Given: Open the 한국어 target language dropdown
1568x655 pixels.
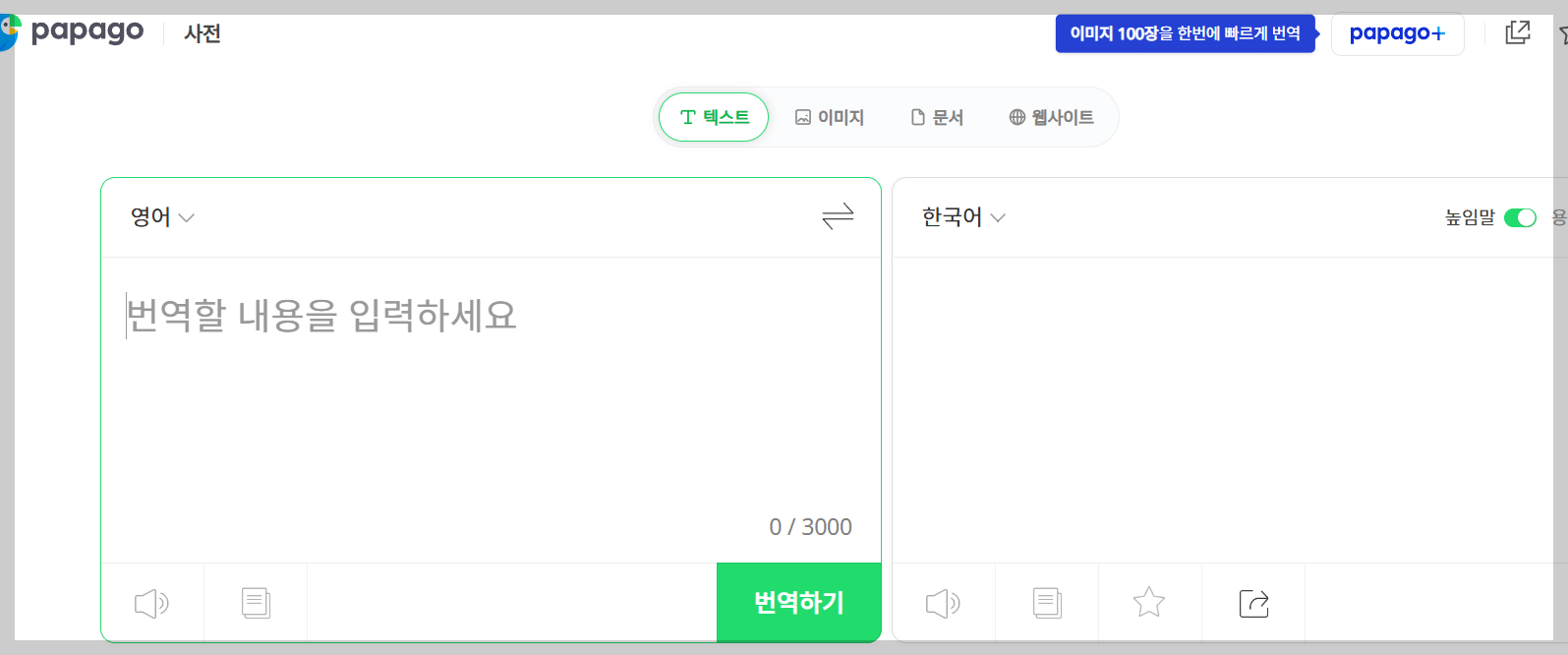Looking at the screenshot, I should click(961, 217).
